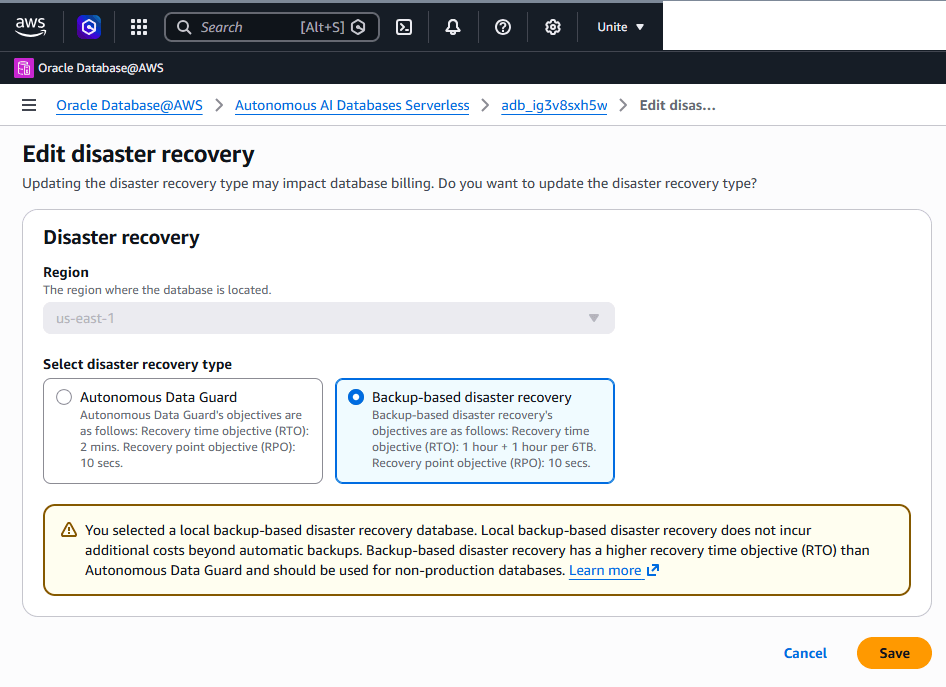Follow the Autonomous AI Databases Serverless breadcrumb
The image size is (946, 687).
click(x=352, y=106)
